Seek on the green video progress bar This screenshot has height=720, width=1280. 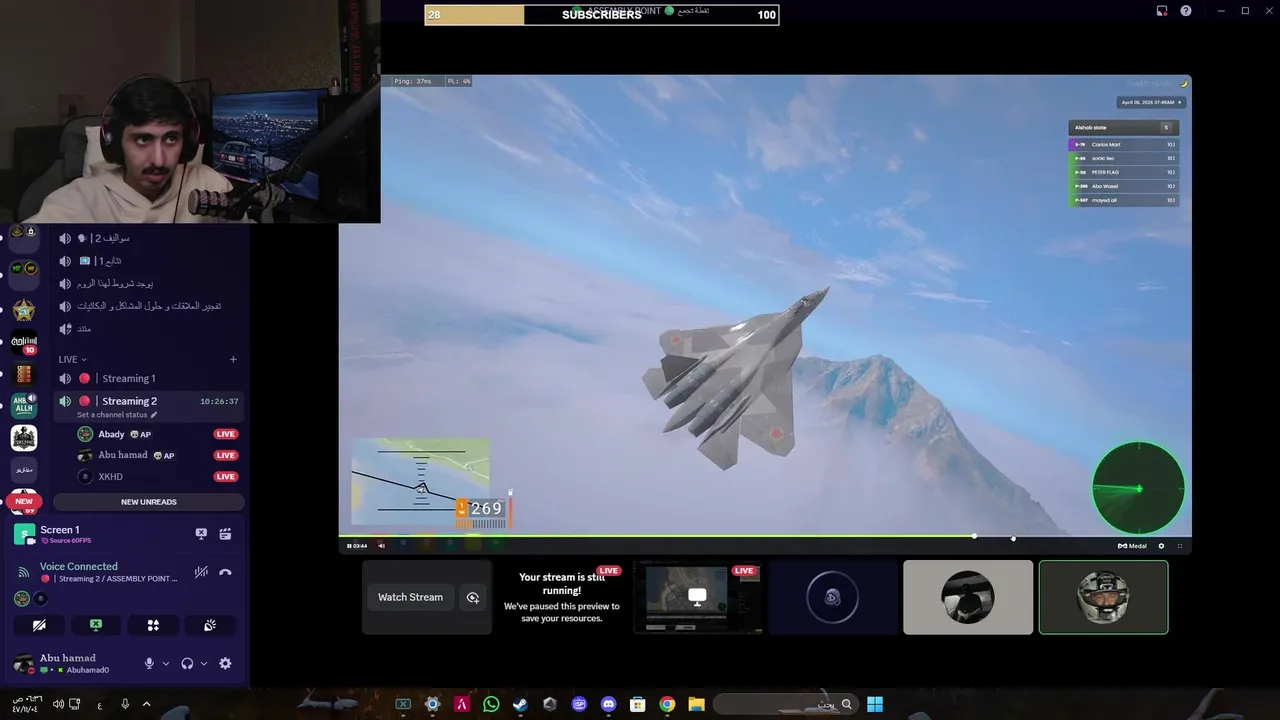(765, 536)
